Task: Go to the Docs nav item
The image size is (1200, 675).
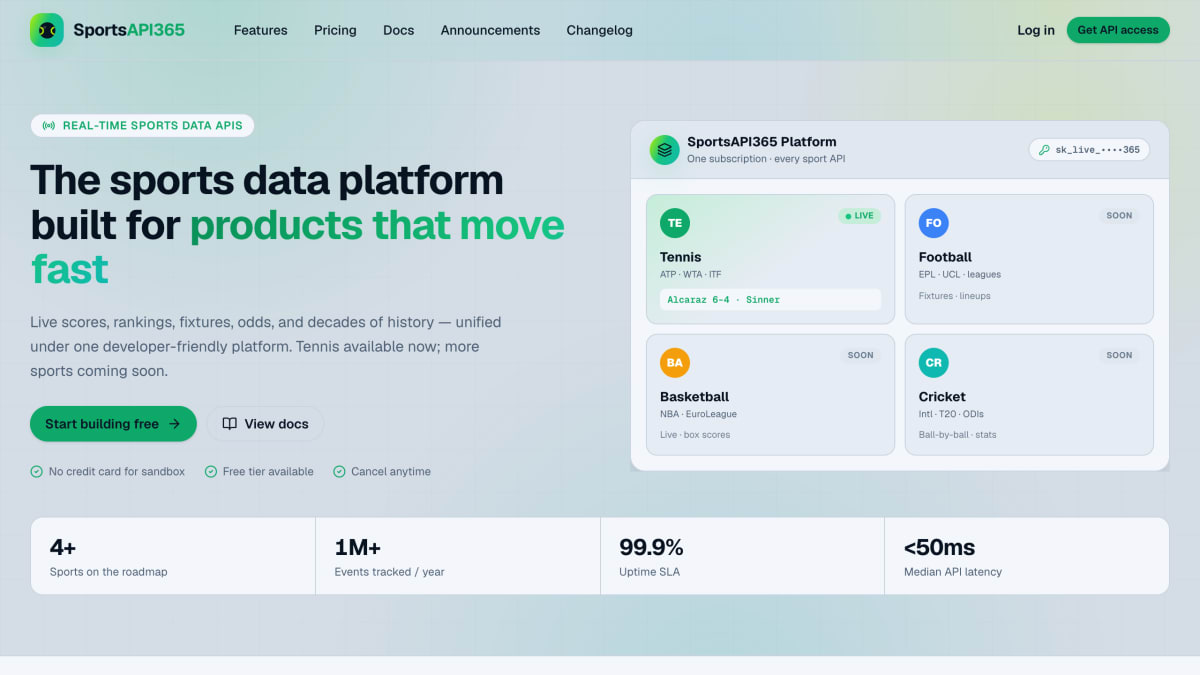Action: pyautogui.click(x=398, y=30)
